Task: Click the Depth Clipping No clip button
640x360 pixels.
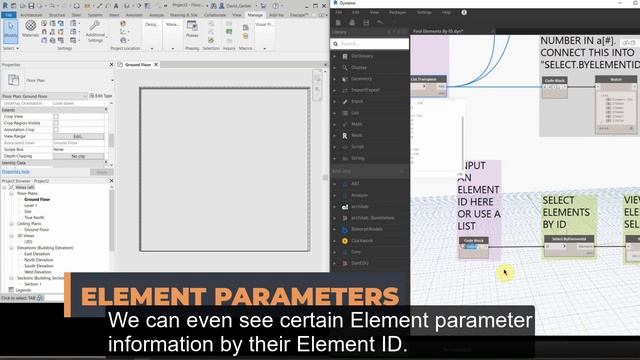Action: pyautogui.click(x=78, y=156)
